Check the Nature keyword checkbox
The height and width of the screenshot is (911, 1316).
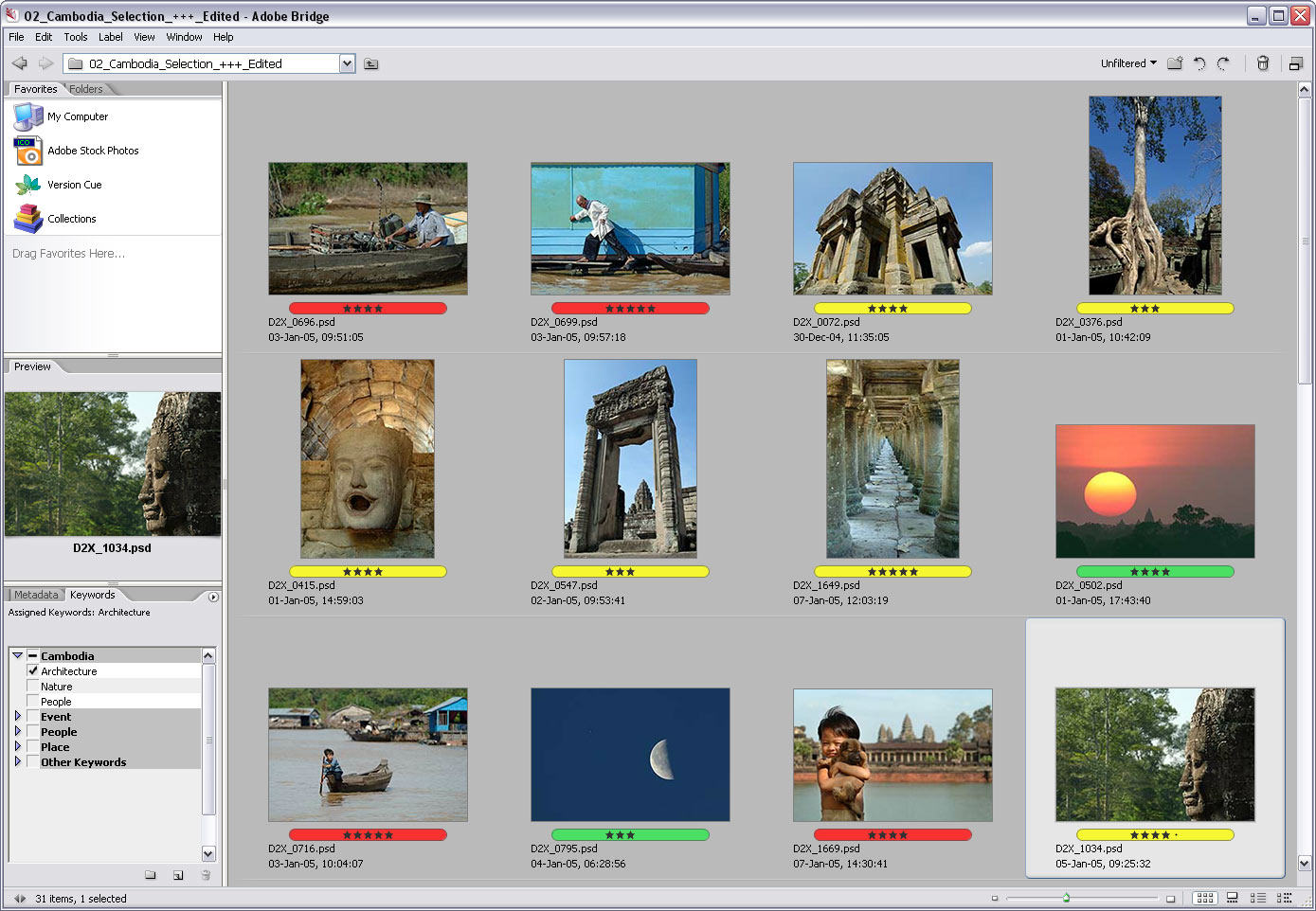tap(33, 686)
